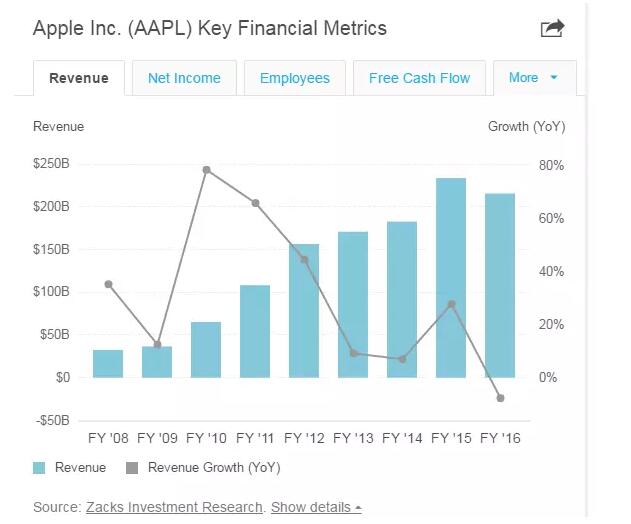Screen dimensions: 631x524
Task: Click the FY '11 revenue bar
Action: tap(255, 332)
